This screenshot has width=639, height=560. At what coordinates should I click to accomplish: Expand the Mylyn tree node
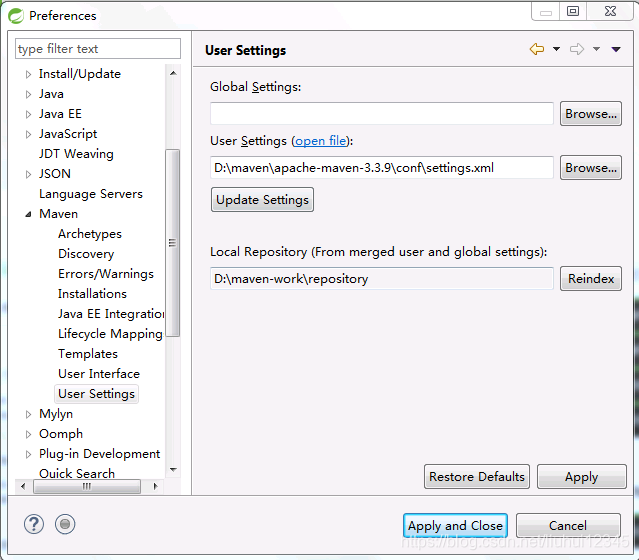[x=28, y=414]
